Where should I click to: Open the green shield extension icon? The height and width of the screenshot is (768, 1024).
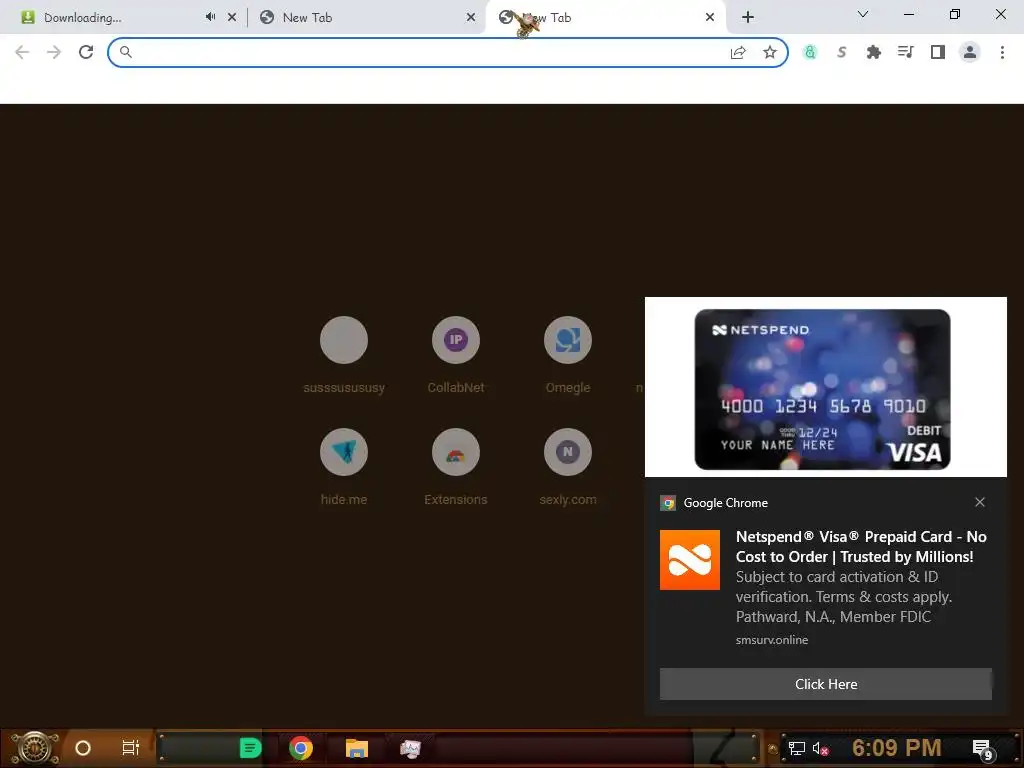[x=810, y=52]
